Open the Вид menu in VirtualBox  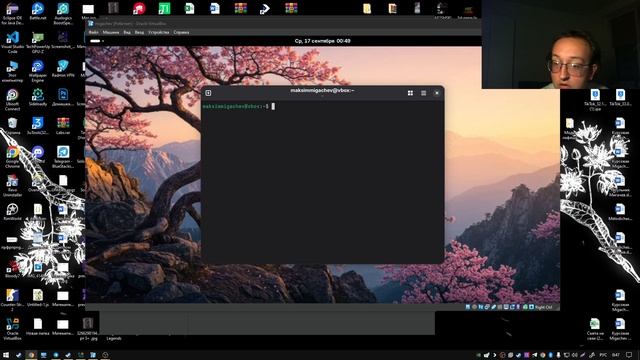point(127,32)
